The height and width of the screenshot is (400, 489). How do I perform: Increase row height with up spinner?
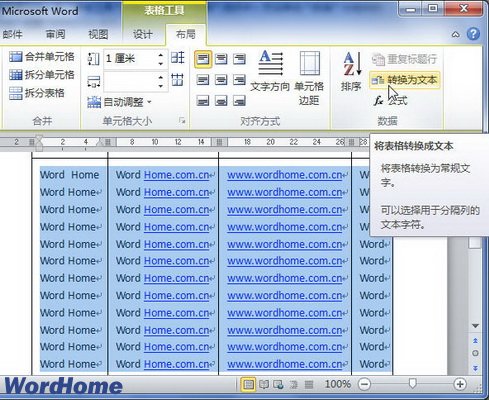click(161, 55)
